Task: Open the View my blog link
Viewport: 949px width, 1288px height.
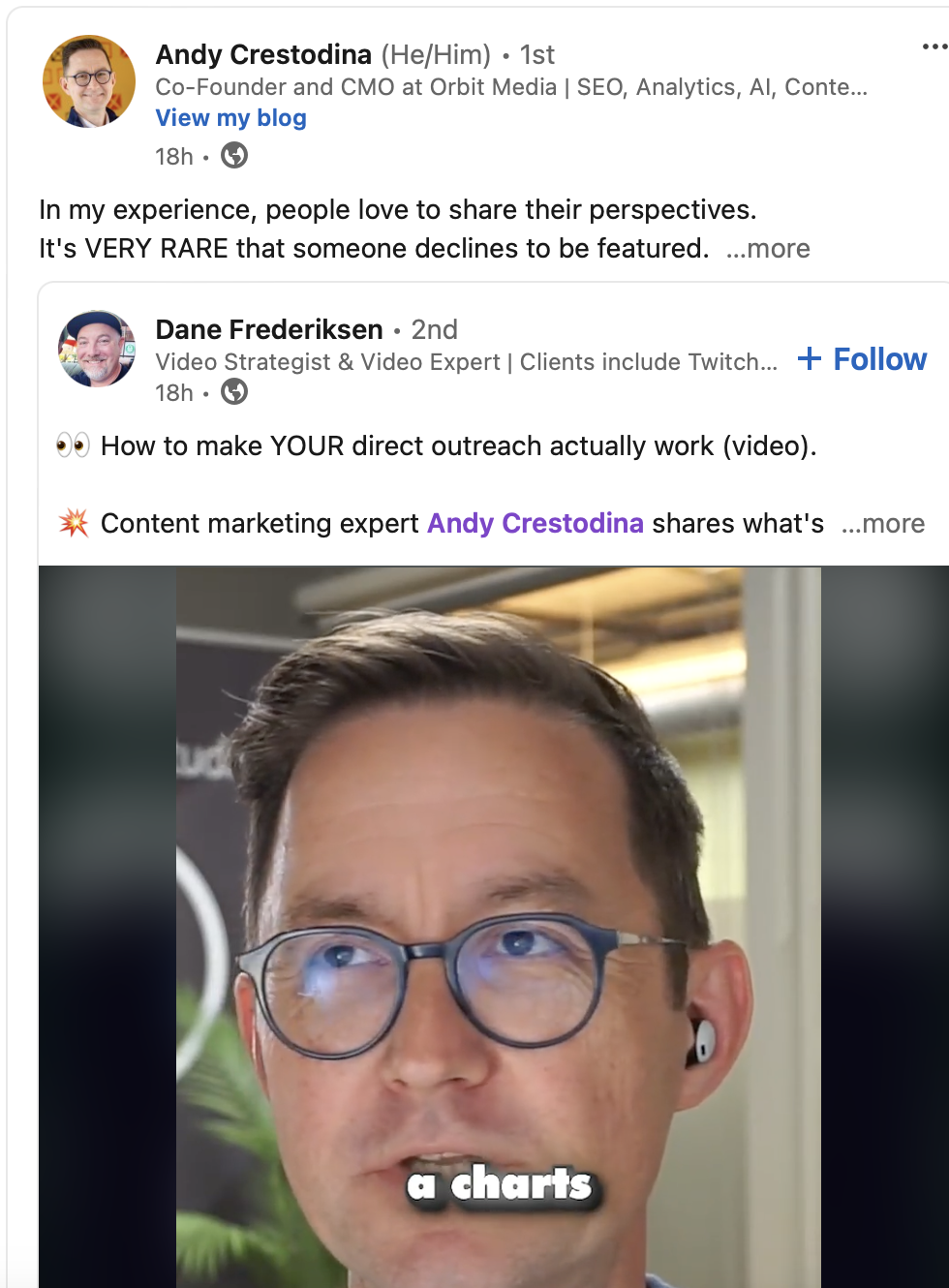Action: coord(231,118)
